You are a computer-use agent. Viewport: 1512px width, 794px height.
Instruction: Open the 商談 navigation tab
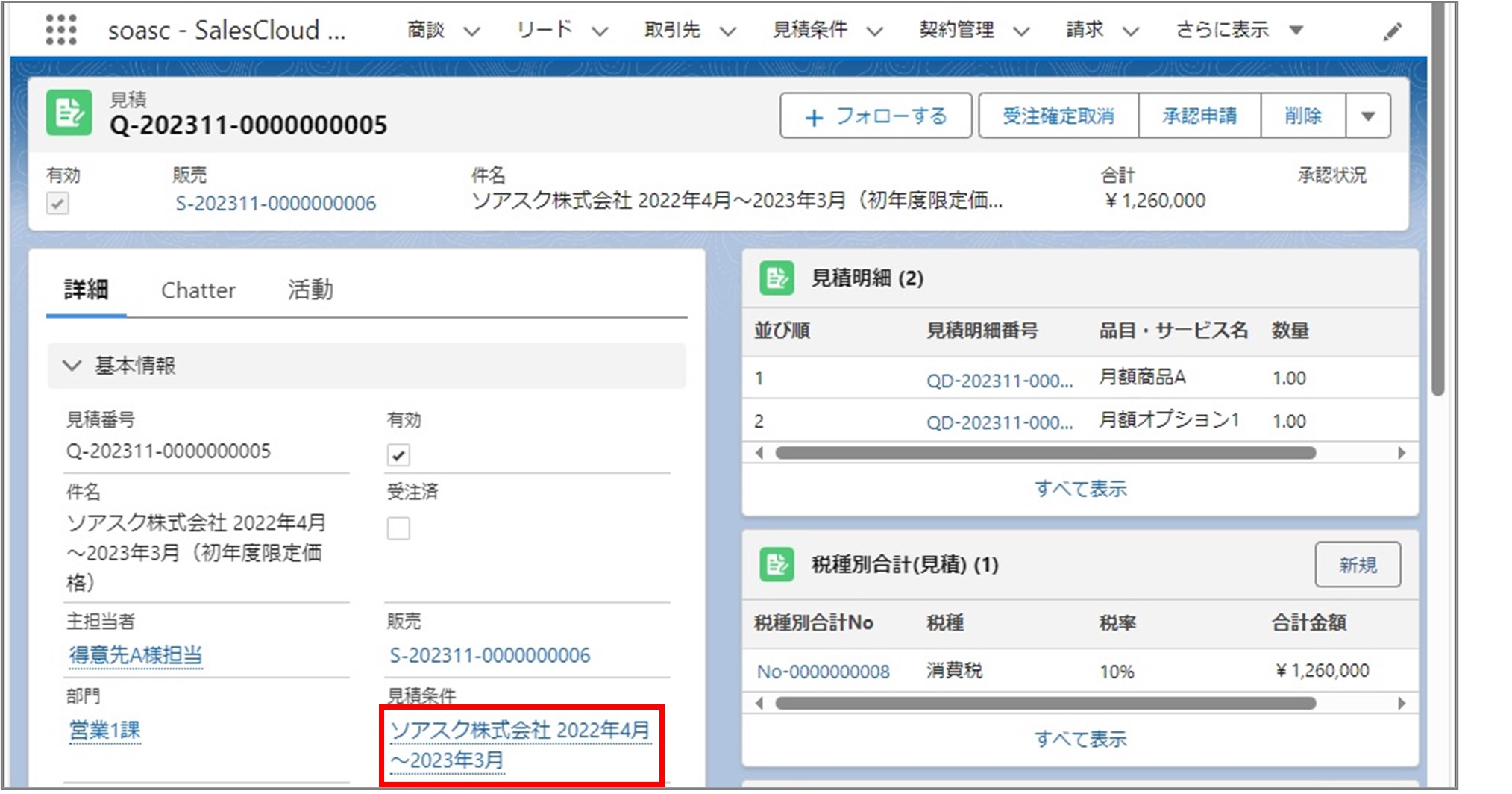point(426,30)
